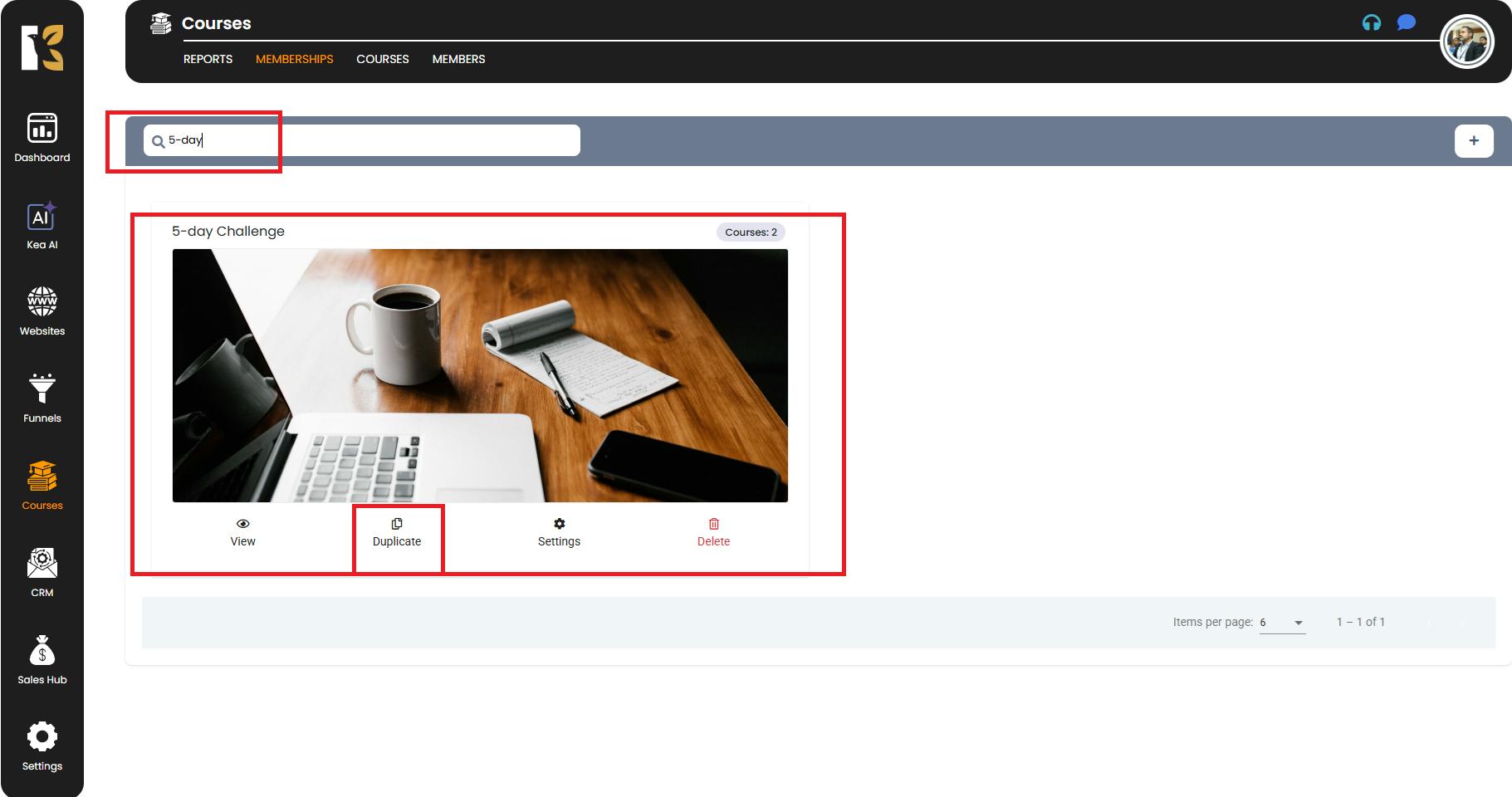Image resolution: width=1512 pixels, height=797 pixels.
Task: Click the headset support icon
Action: pos(1371,23)
